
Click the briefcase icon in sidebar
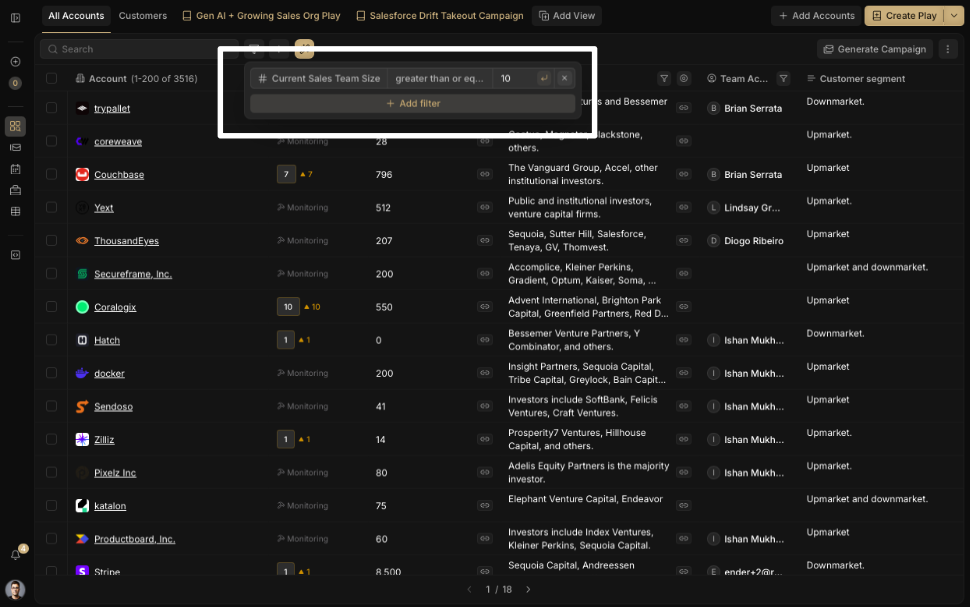click(15, 190)
